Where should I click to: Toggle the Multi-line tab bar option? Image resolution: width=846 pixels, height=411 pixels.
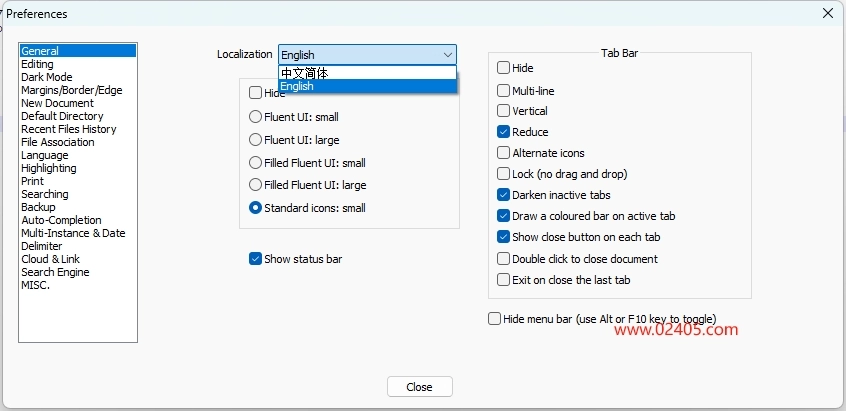(504, 90)
